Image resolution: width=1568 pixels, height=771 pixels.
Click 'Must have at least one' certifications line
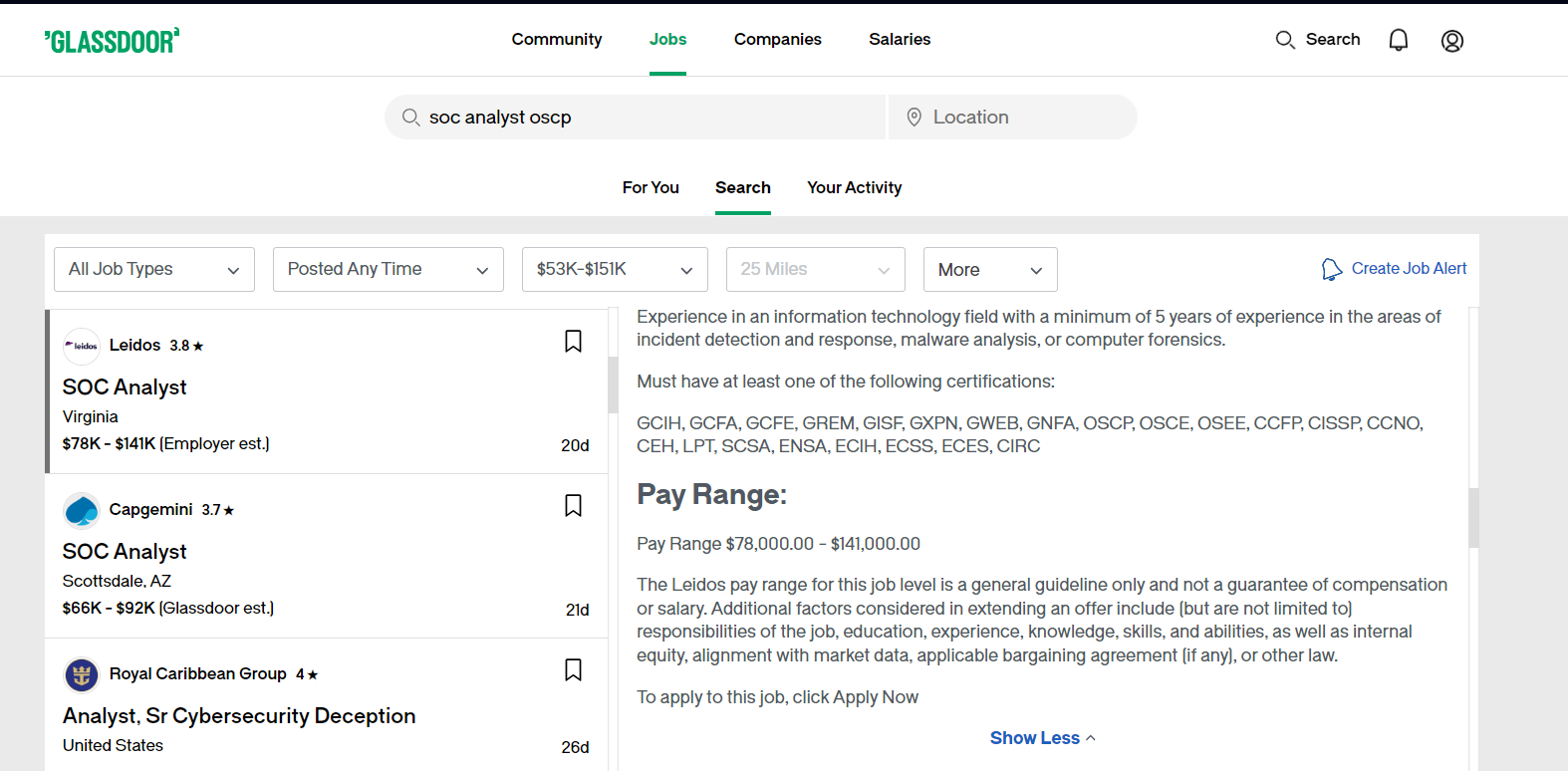coord(846,382)
